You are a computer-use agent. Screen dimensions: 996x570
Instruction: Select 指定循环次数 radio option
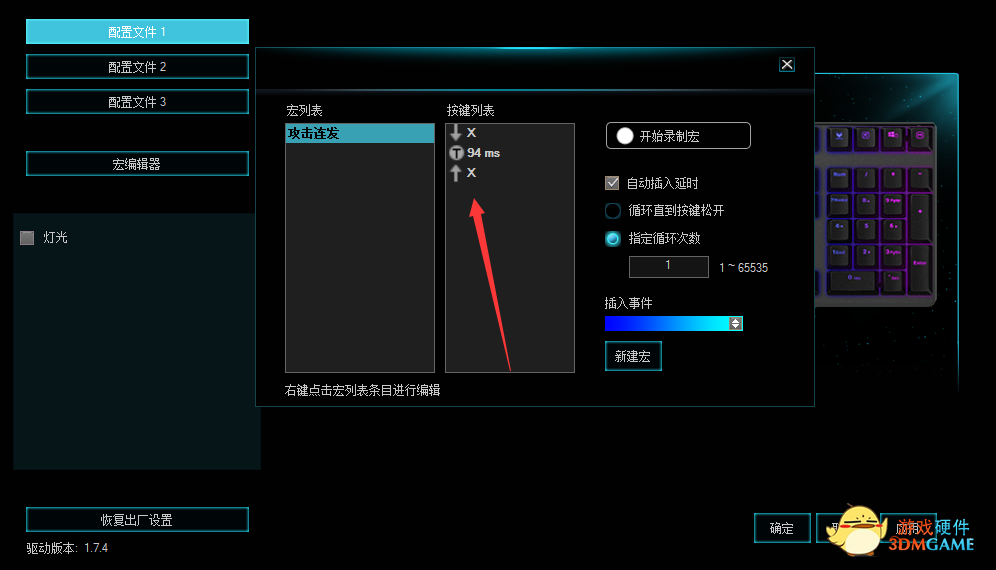coord(613,238)
